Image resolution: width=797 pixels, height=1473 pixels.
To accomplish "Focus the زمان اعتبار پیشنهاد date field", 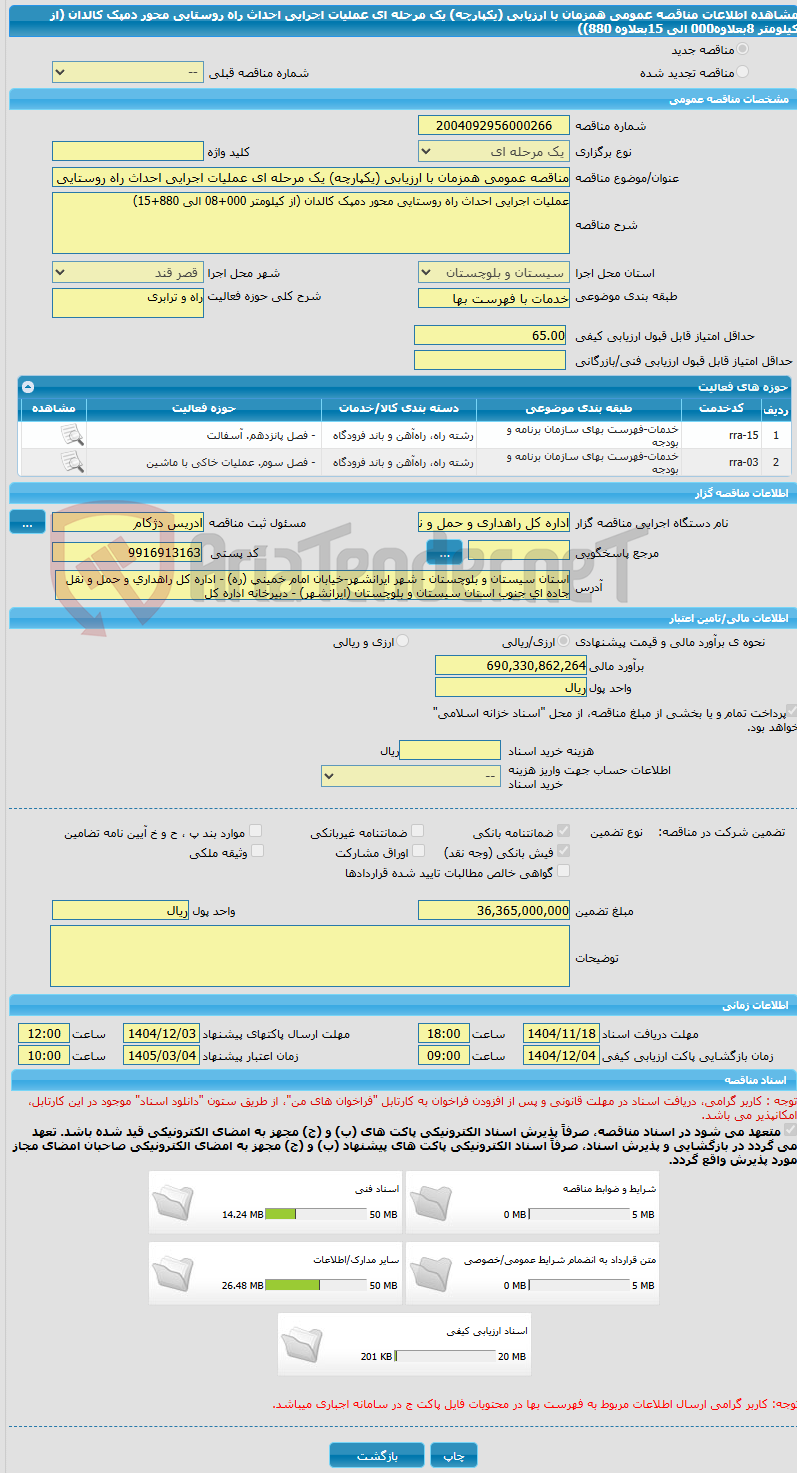I will 161,1055.
